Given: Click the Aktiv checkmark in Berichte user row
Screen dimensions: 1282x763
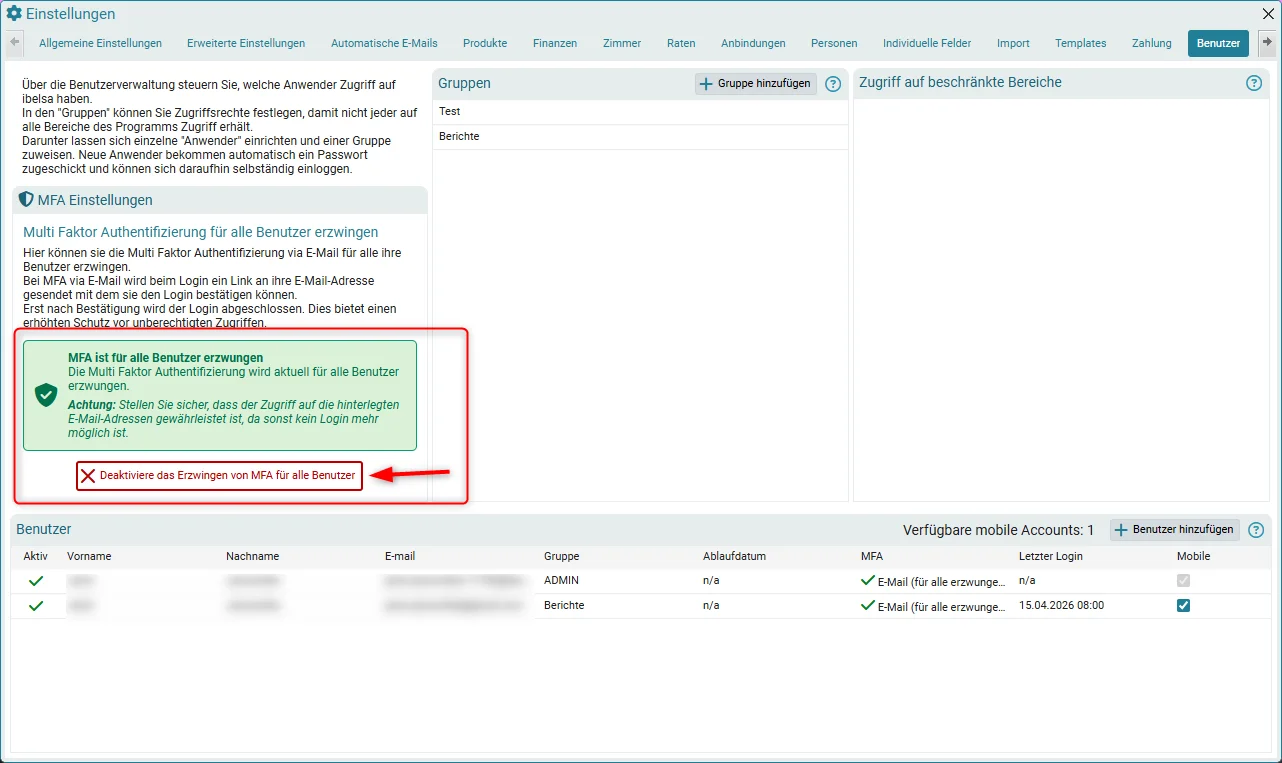Looking at the screenshot, I should [36, 606].
